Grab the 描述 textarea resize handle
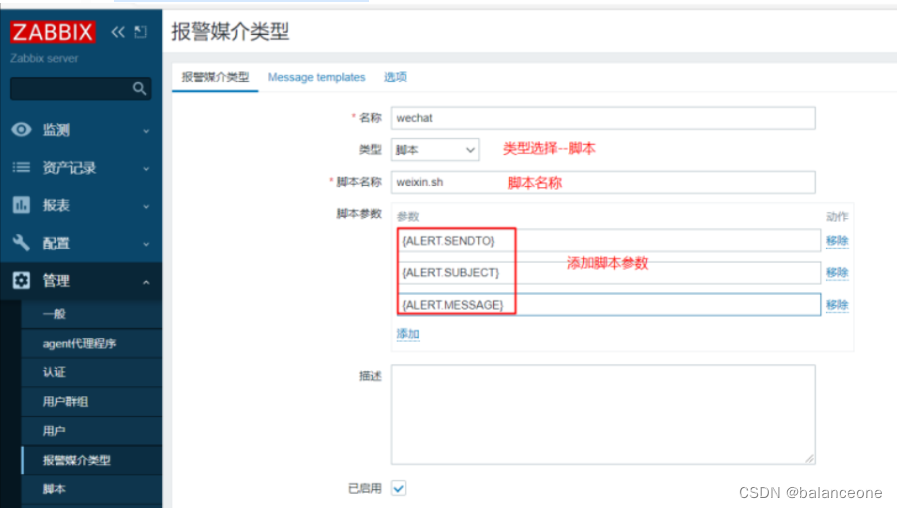This screenshot has width=897, height=508. click(809, 458)
